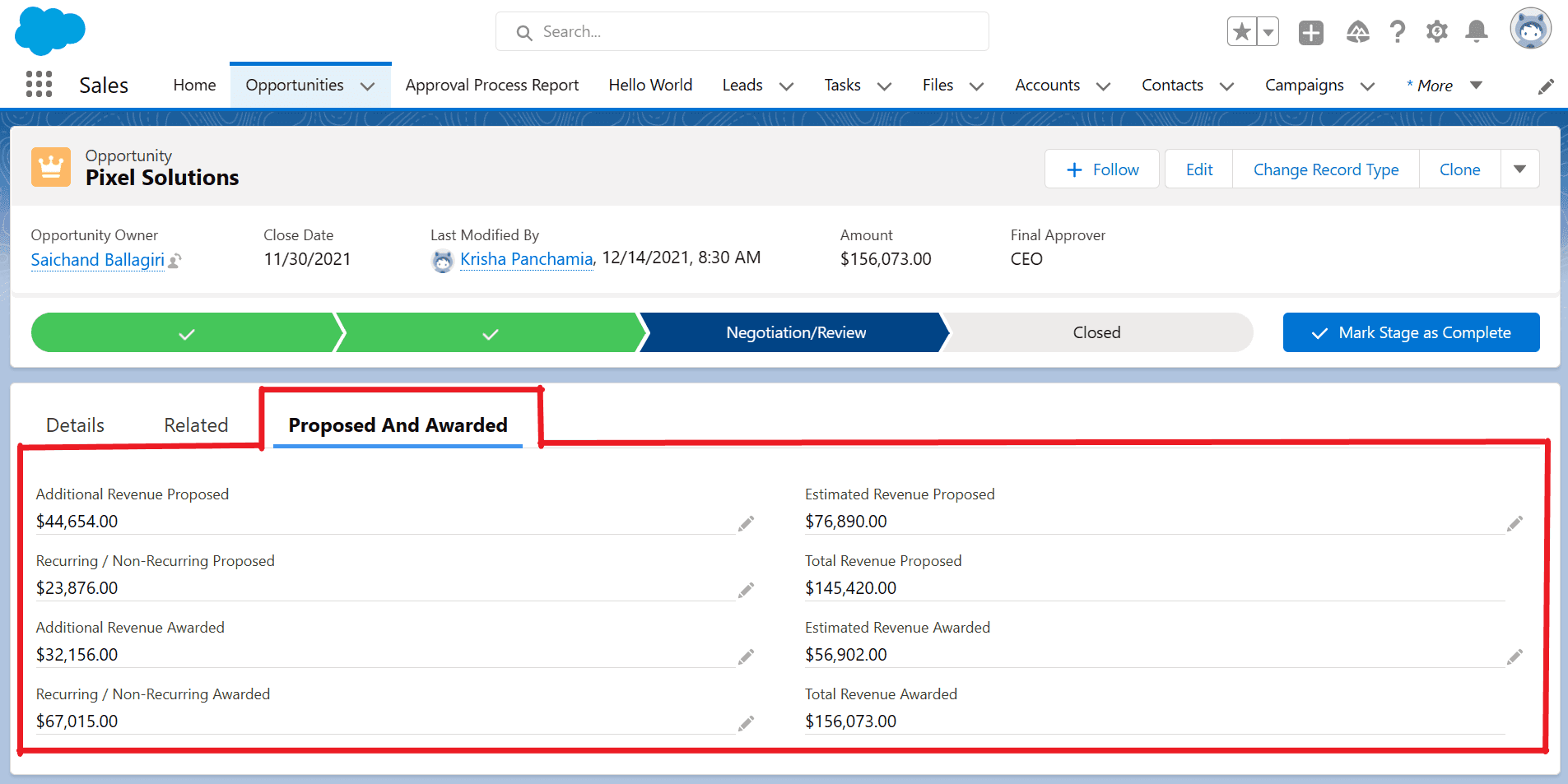Viewport: 1568px width, 784px height.
Task: Click Change Record Type button
Action: (x=1326, y=169)
